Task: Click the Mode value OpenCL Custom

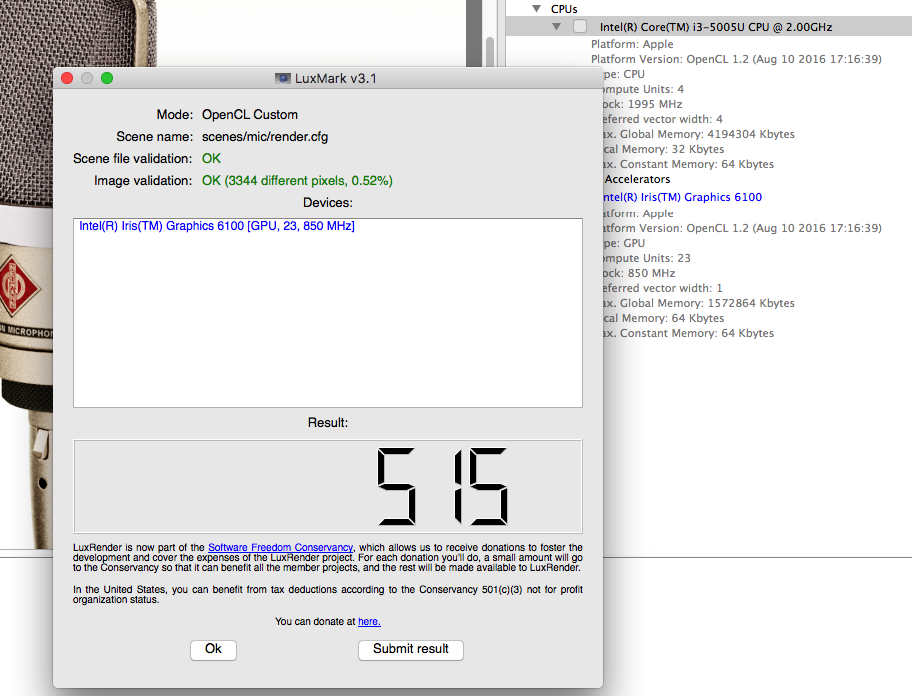Action: click(250, 115)
